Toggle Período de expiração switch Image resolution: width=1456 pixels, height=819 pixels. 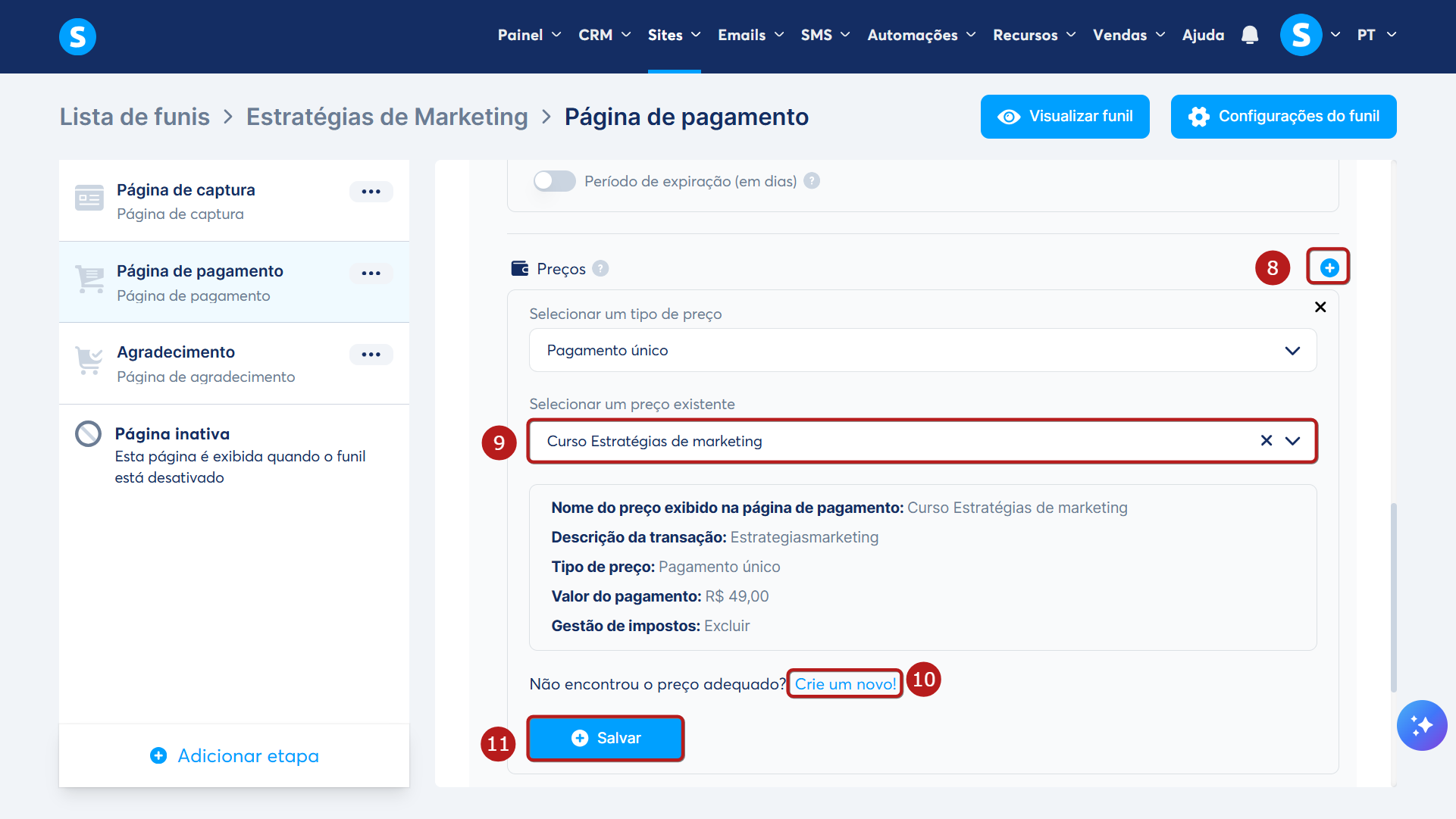coord(554,181)
